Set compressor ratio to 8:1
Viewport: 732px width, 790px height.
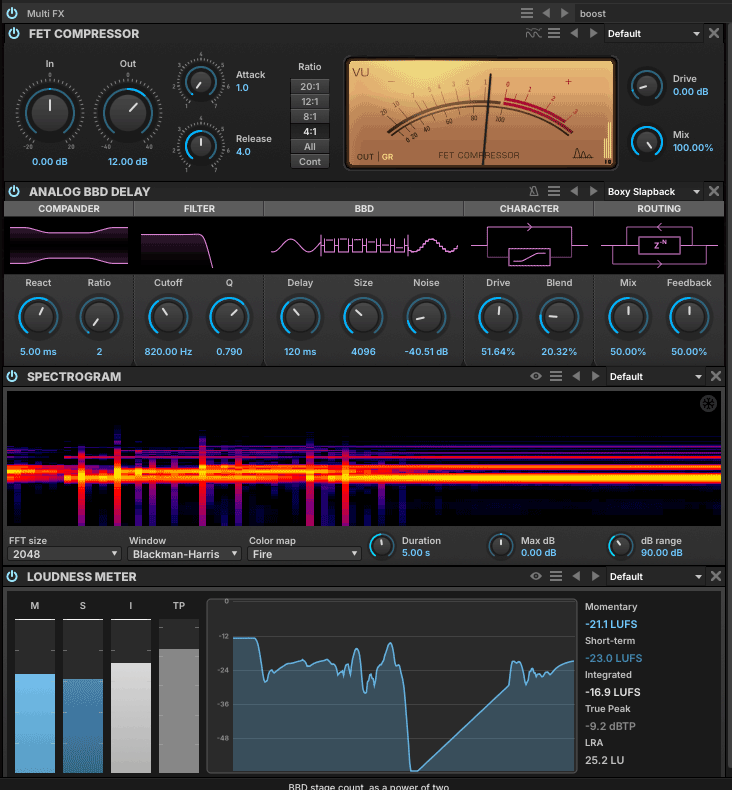click(x=310, y=117)
